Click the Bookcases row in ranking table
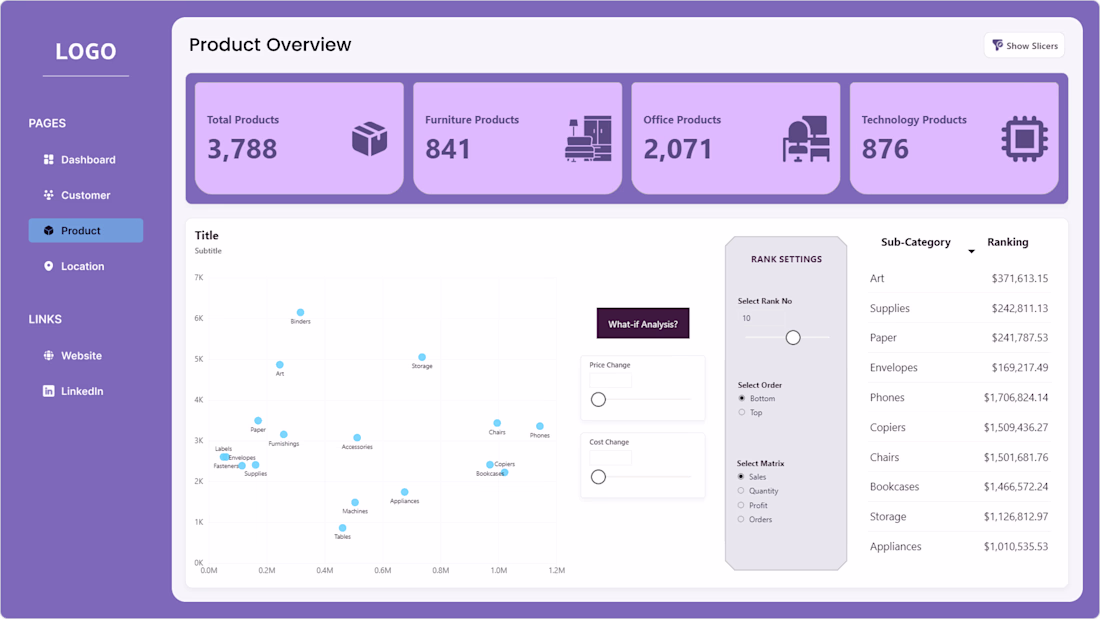This screenshot has width=1100, height=619. pyautogui.click(x=959, y=486)
